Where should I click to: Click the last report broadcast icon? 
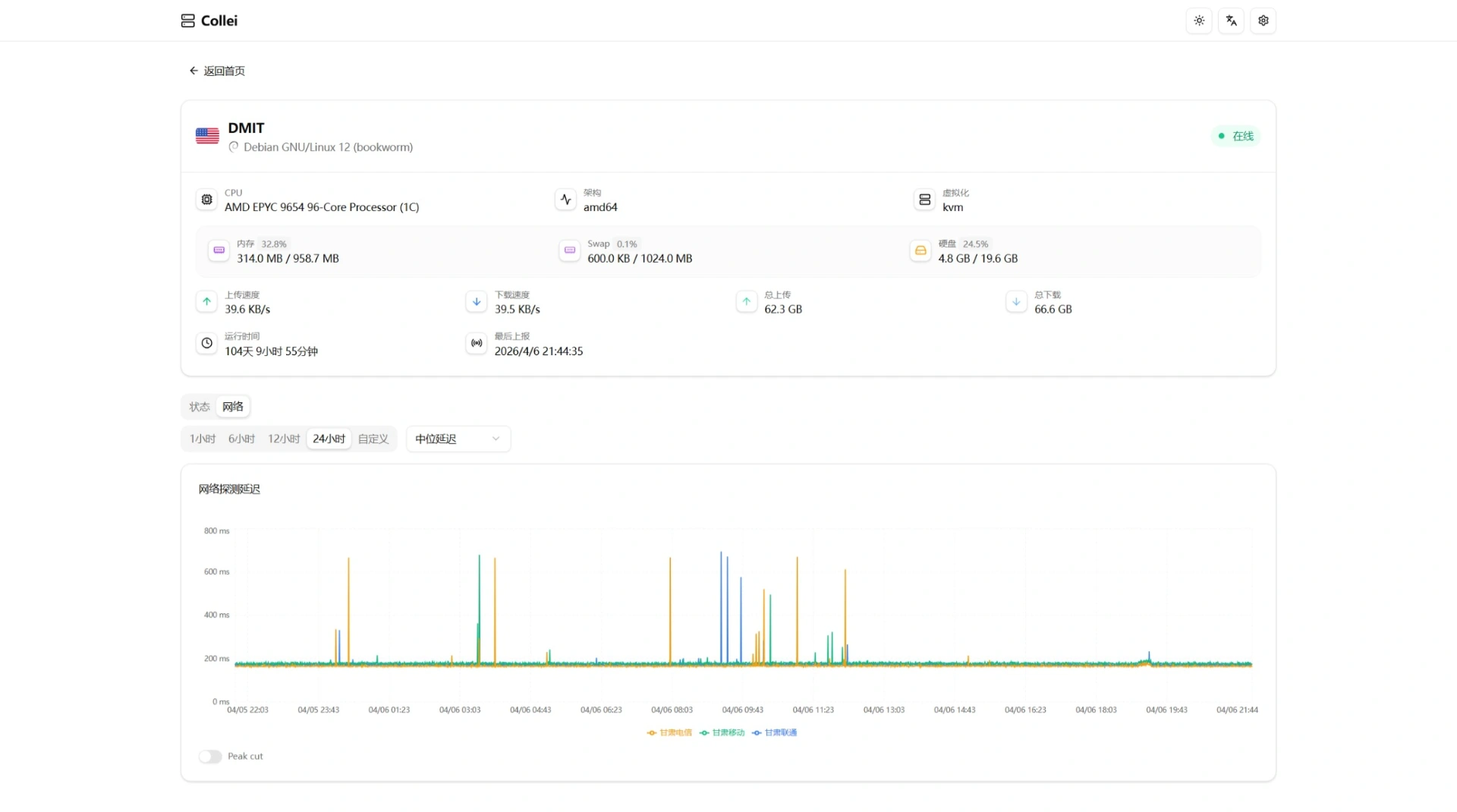pyautogui.click(x=477, y=344)
